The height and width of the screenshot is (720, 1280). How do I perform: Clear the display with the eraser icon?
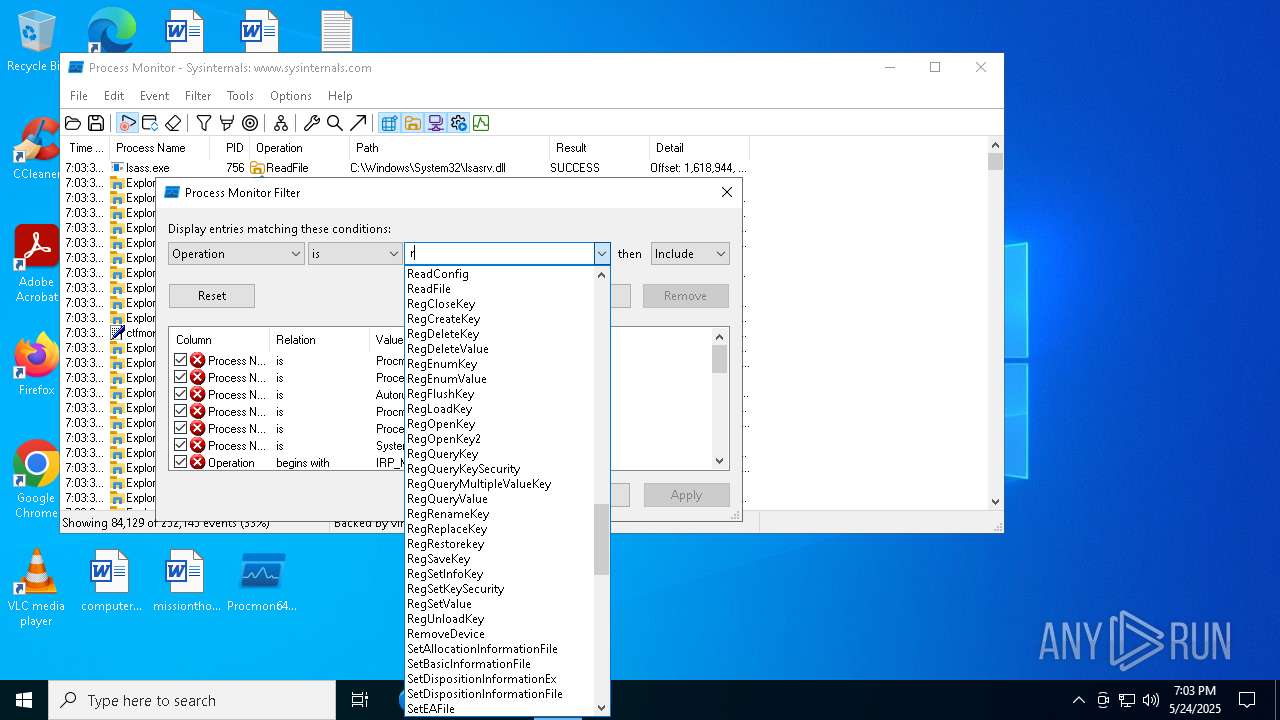tap(173, 123)
